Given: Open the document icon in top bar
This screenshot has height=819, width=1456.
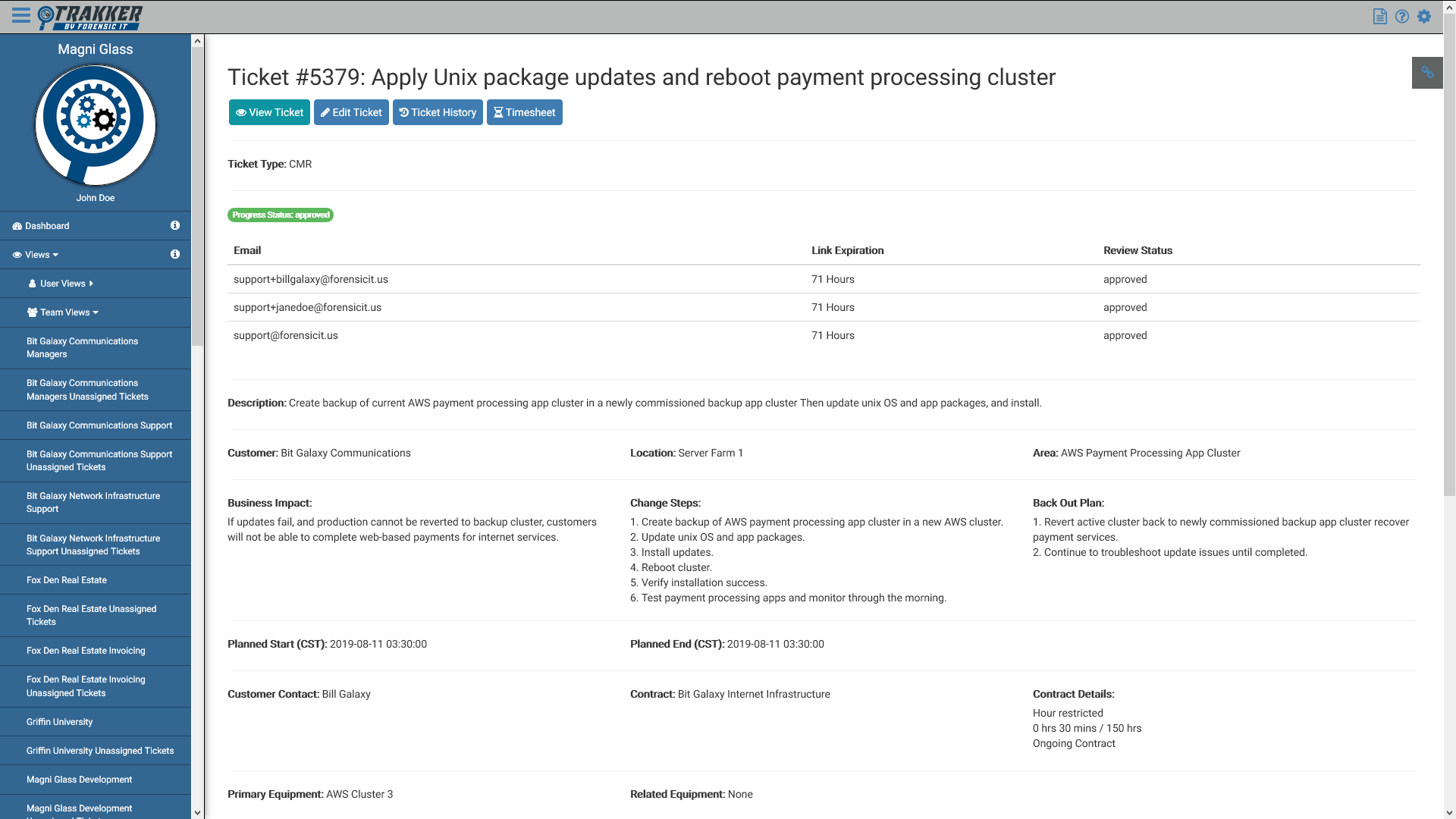Looking at the screenshot, I should pyautogui.click(x=1380, y=17).
